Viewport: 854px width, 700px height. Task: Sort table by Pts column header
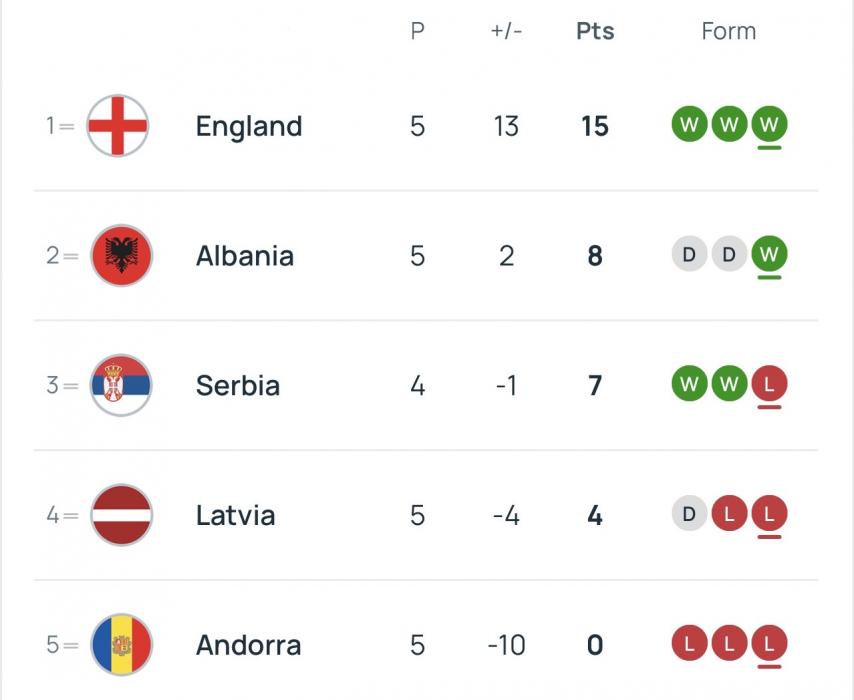pos(595,31)
